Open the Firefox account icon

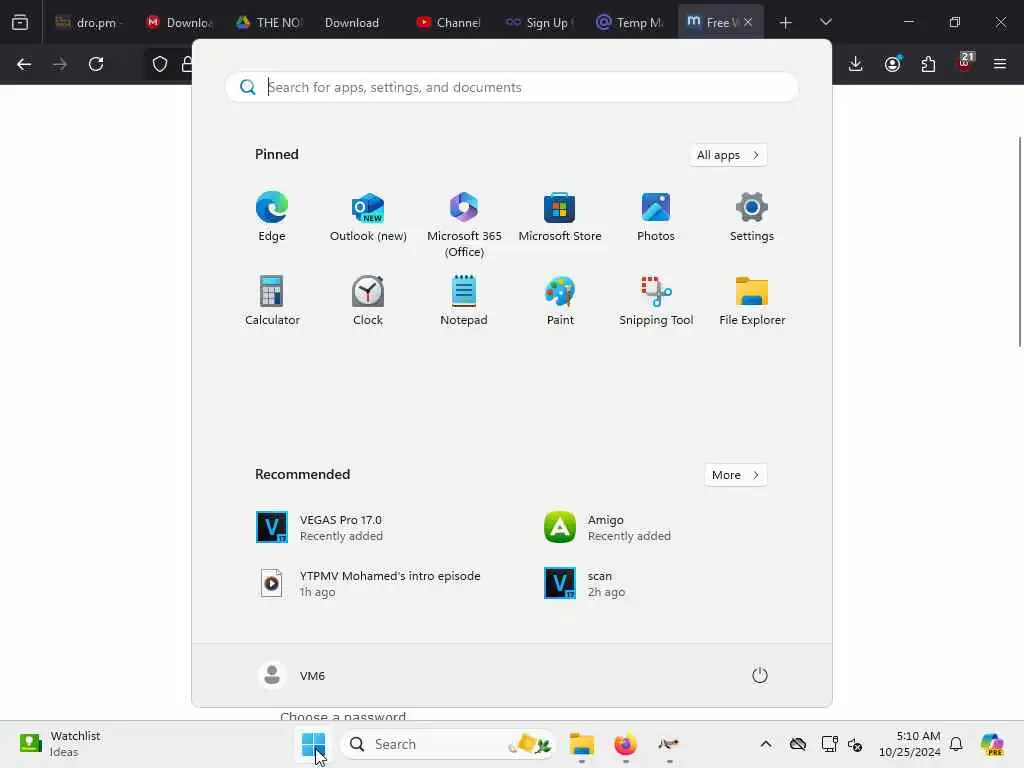point(892,64)
